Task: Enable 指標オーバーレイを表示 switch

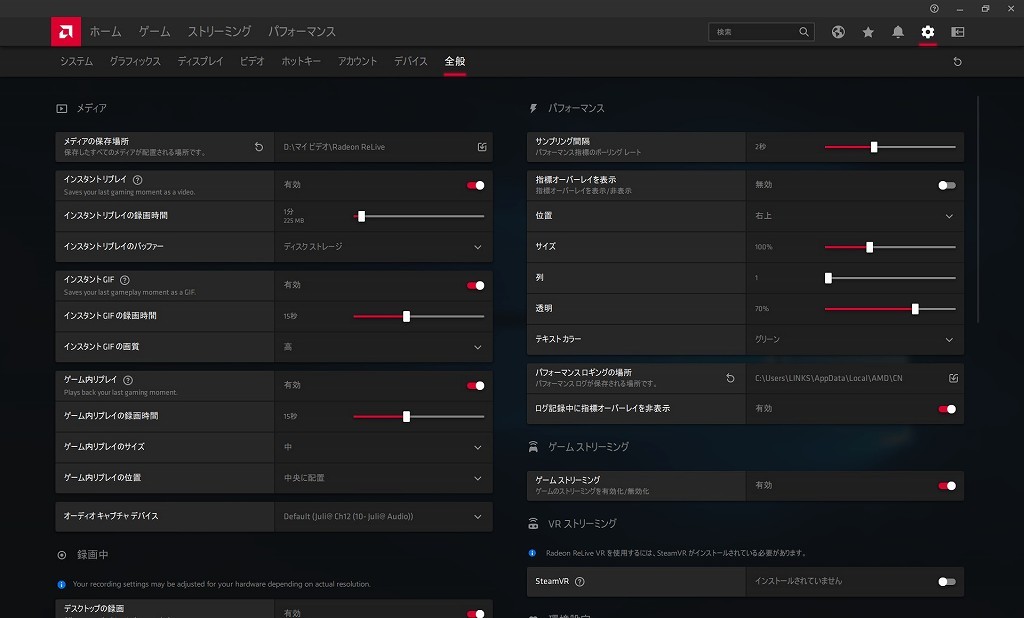Action: [946, 185]
